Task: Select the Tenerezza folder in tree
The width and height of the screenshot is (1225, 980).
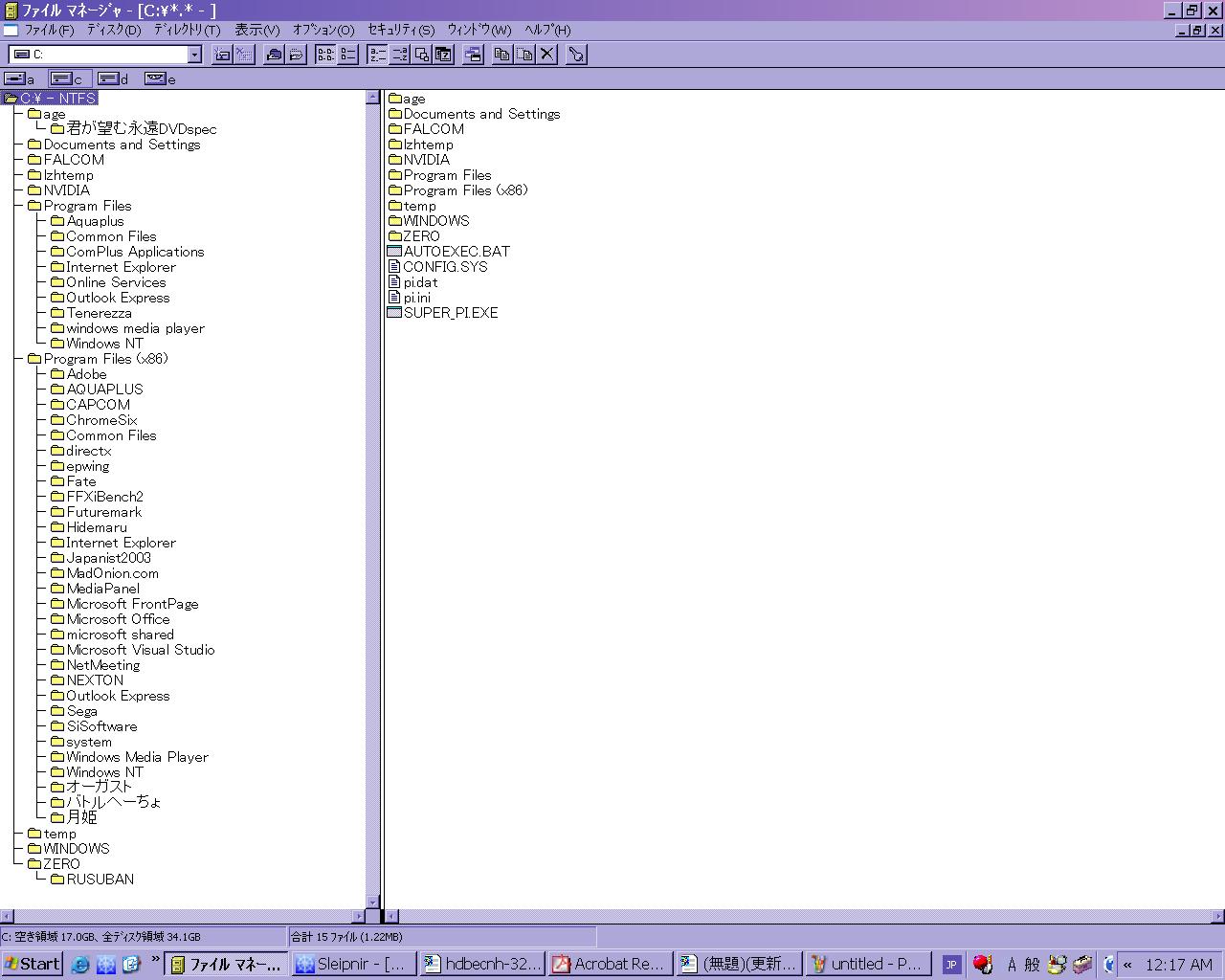Action: tap(91, 312)
